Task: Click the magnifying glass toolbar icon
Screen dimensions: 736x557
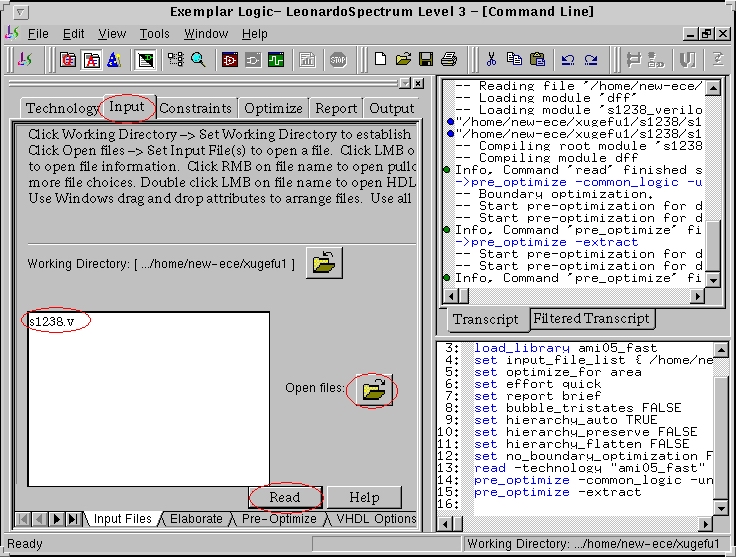Action: [198, 60]
